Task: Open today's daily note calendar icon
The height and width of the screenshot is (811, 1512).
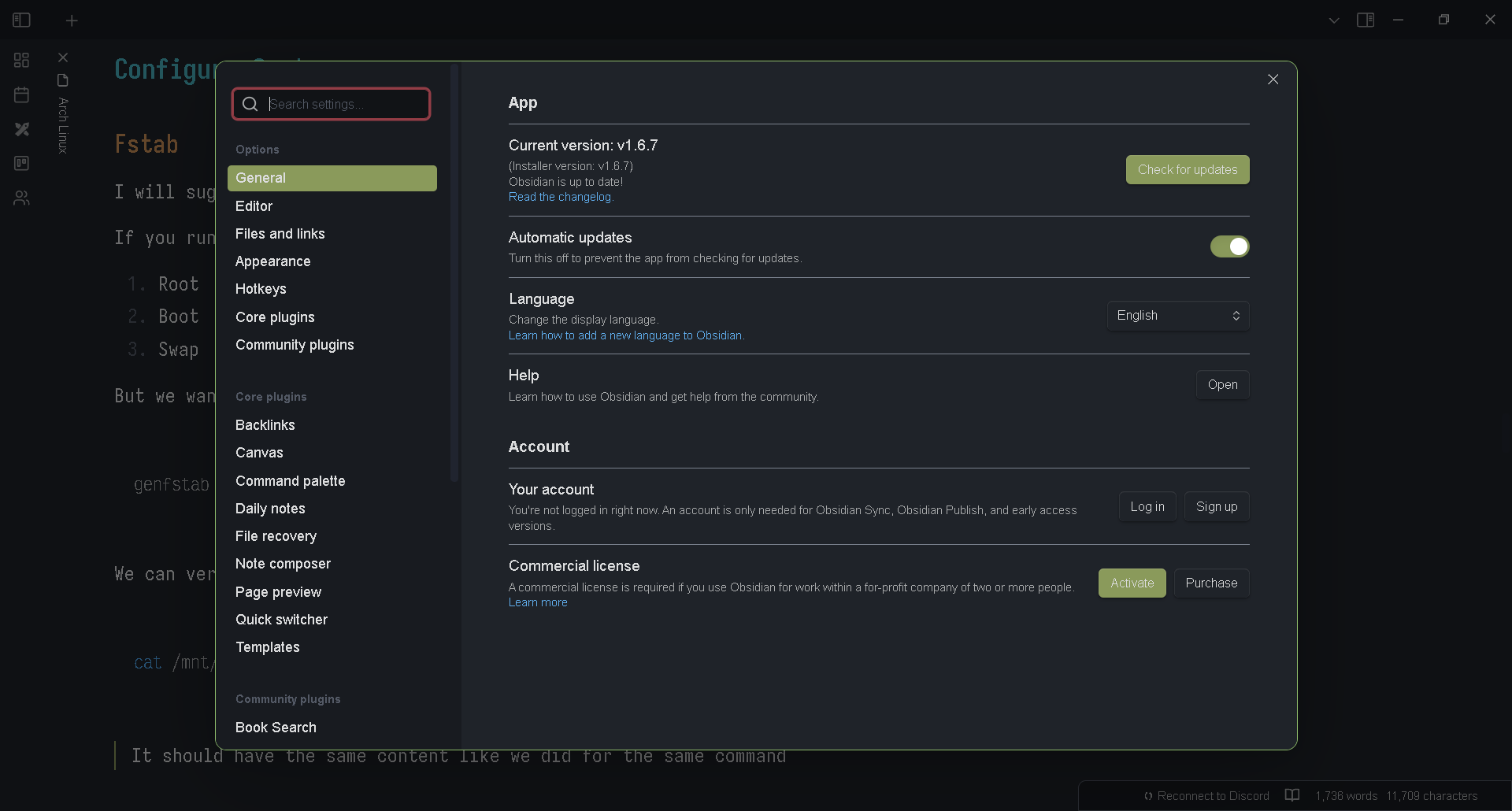Action: click(21, 94)
